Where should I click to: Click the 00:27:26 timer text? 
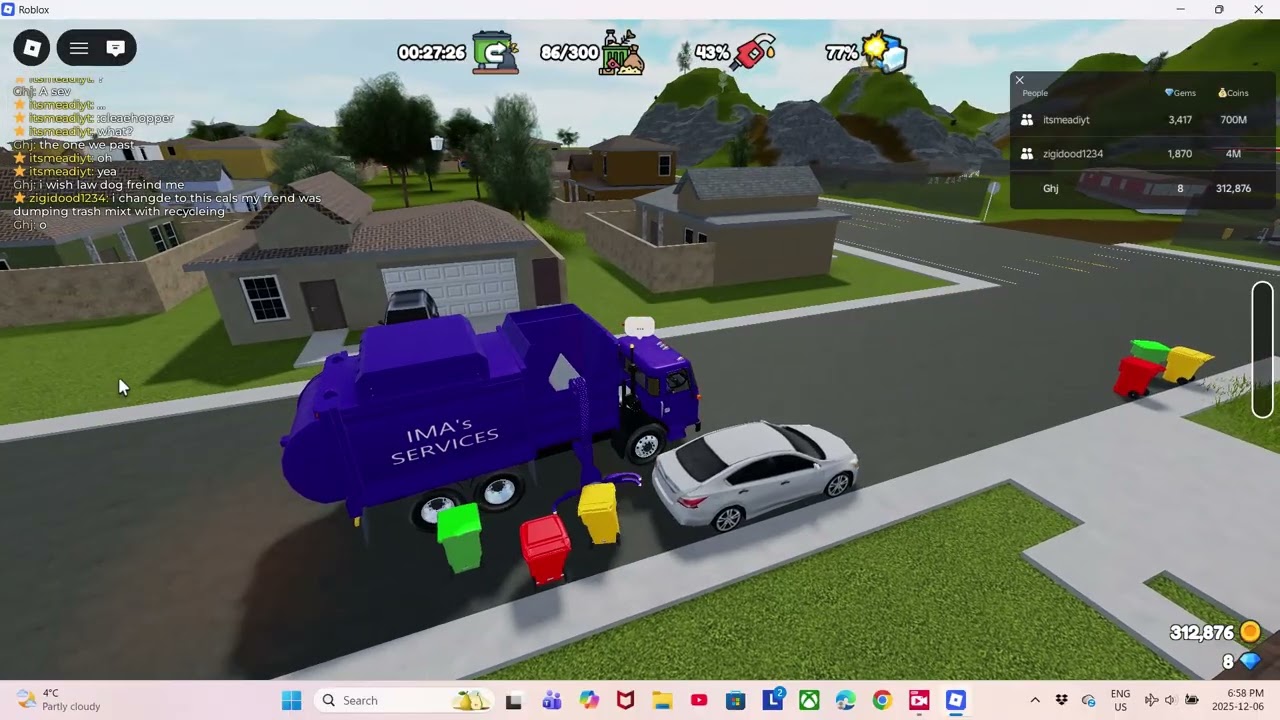pyautogui.click(x=432, y=53)
